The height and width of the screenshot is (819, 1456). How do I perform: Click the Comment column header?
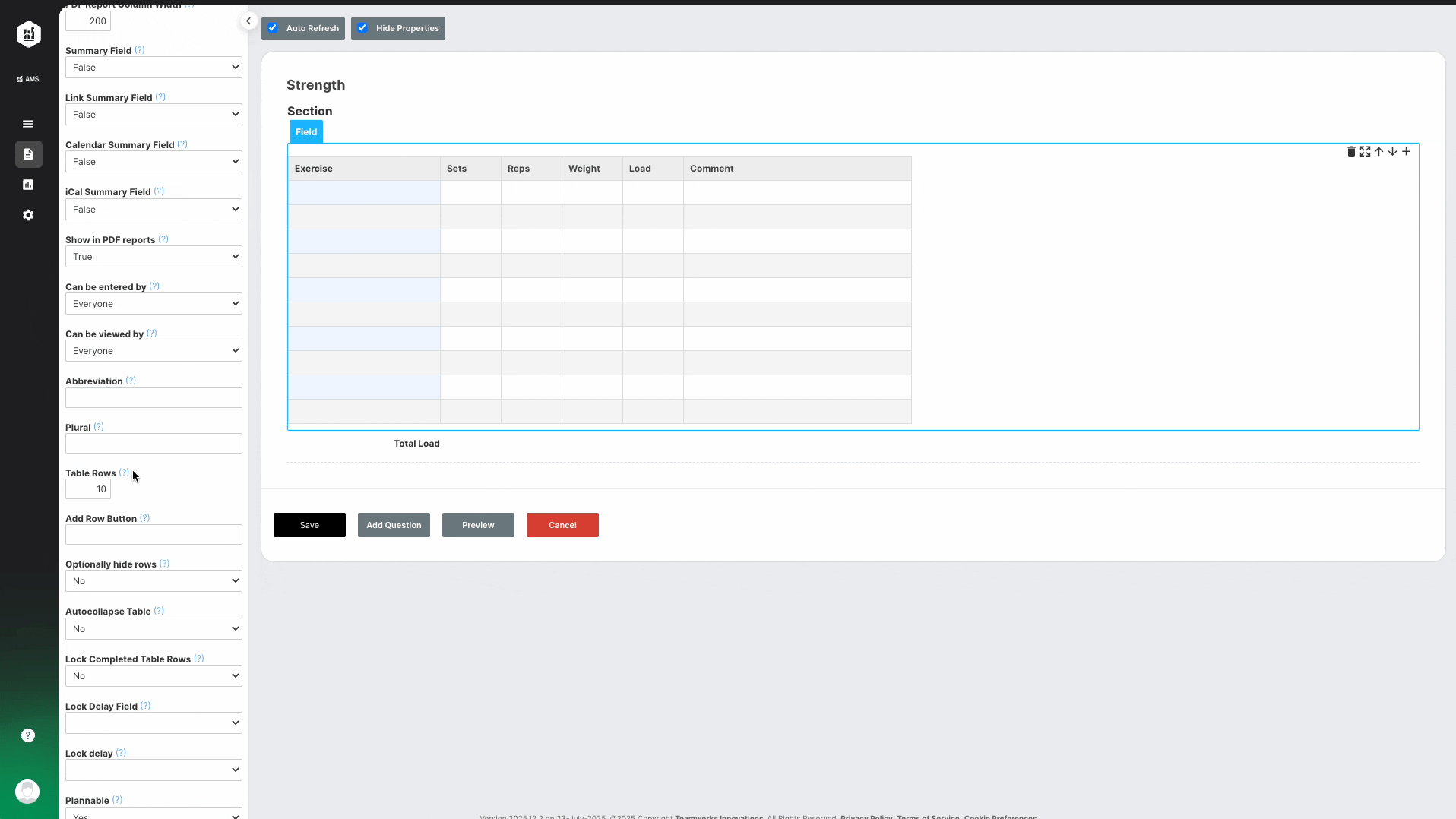click(x=797, y=169)
